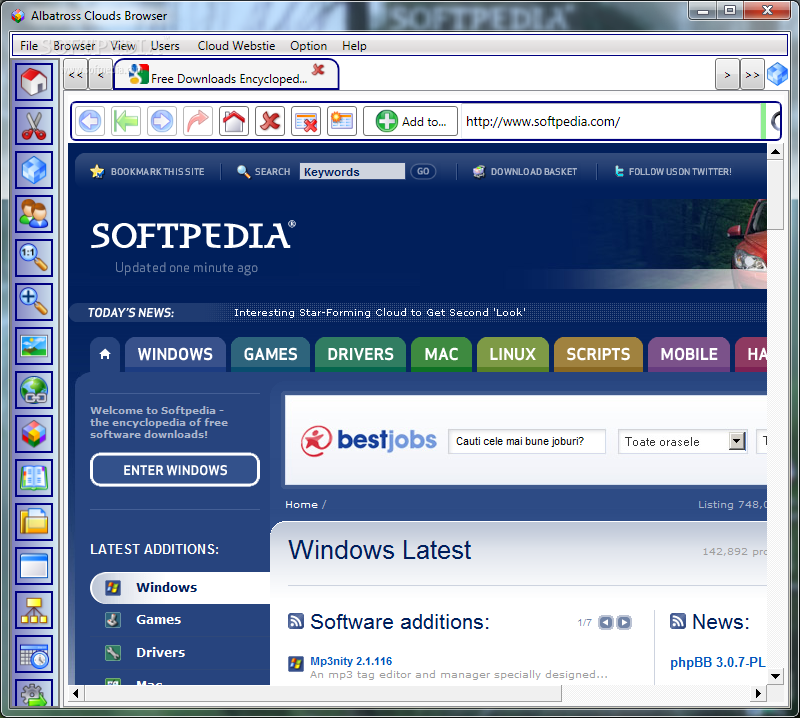Open the globe link icon
The height and width of the screenshot is (718, 800).
pos(34,390)
